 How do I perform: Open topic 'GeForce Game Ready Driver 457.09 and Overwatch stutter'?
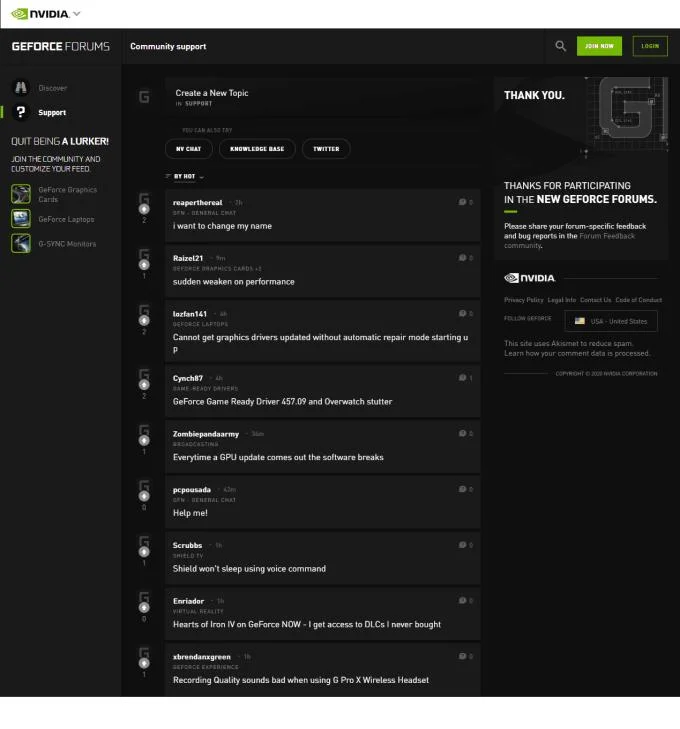pos(282,402)
